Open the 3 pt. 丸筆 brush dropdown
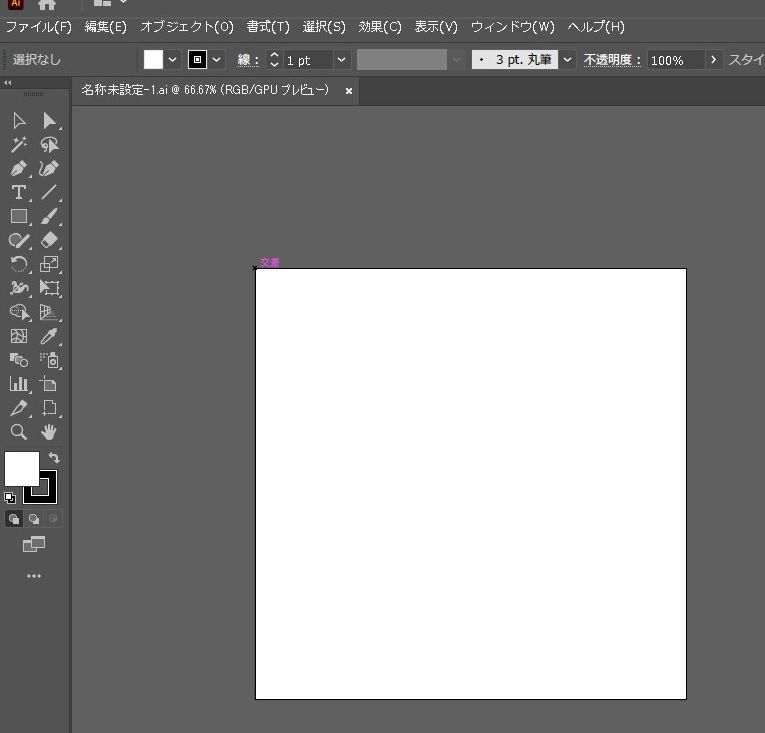Viewport: 765px width, 733px height. [568, 60]
